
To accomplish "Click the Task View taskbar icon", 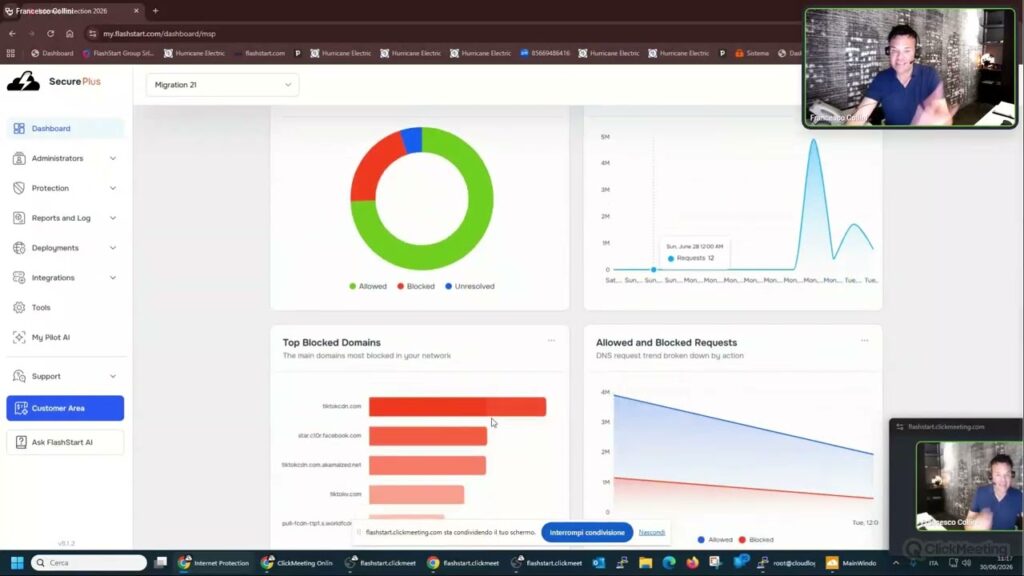I will [x=161, y=563].
